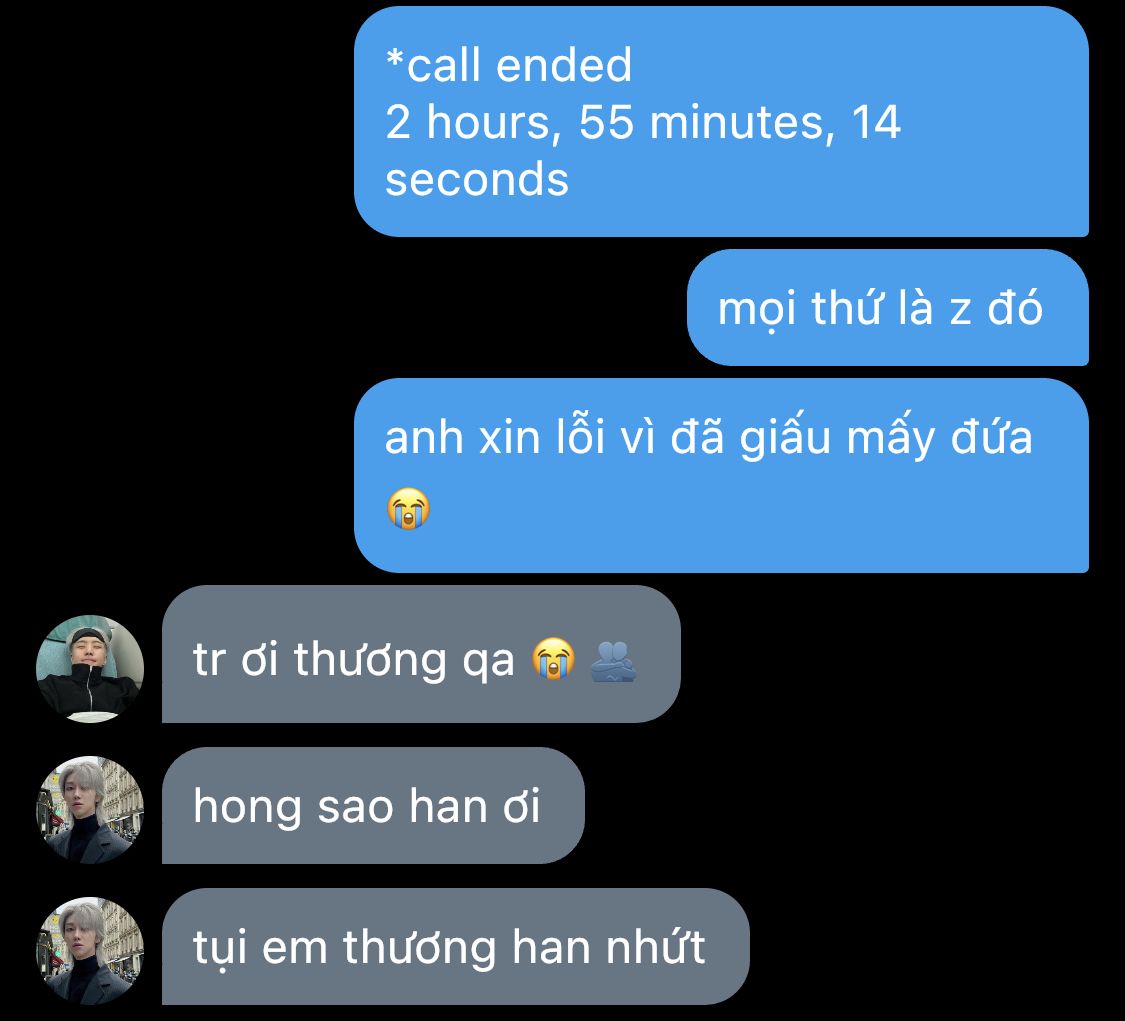The height and width of the screenshot is (1021, 1125).
Task: Tap the "tr ơi thương qa" message bubble
Action: pyautogui.click(x=421, y=654)
